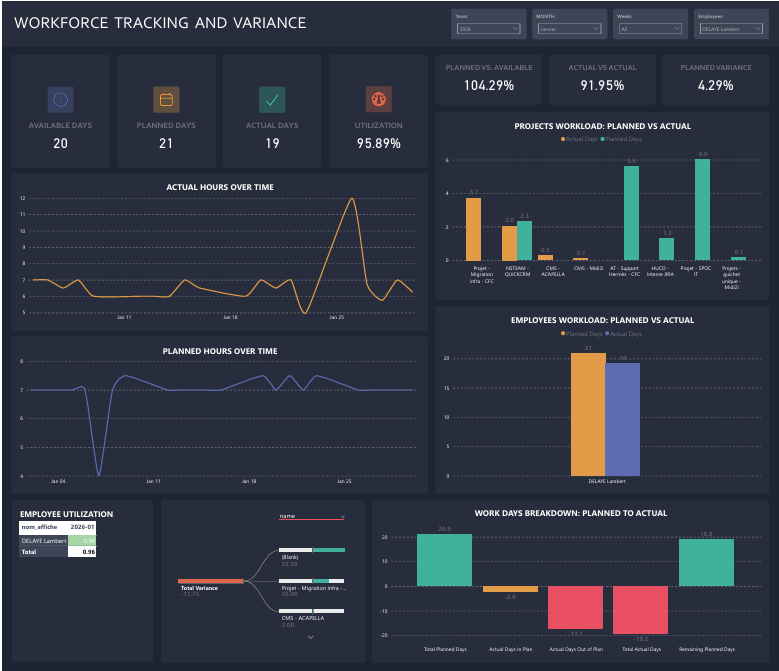The width and height of the screenshot is (779, 671).
Task: Remove the 'name' level with its X icon
Action: click(x=343, y=517)
